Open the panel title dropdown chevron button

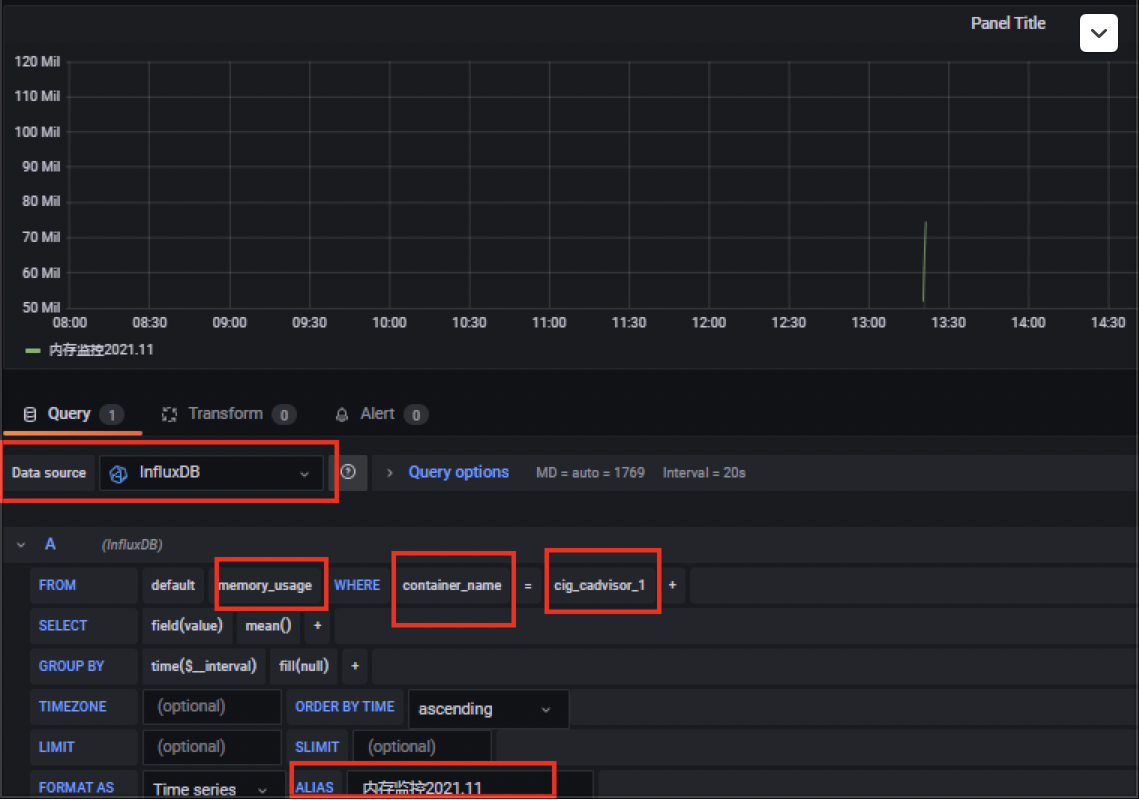pyautogui.click(x=1099, y=33)
